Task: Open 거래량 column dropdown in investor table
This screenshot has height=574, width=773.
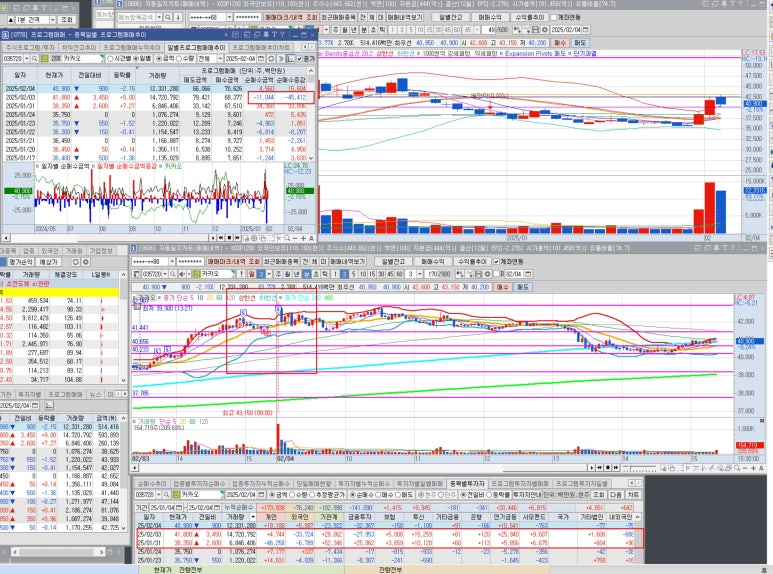Action: pyautogui.click(x=253, y=517)
